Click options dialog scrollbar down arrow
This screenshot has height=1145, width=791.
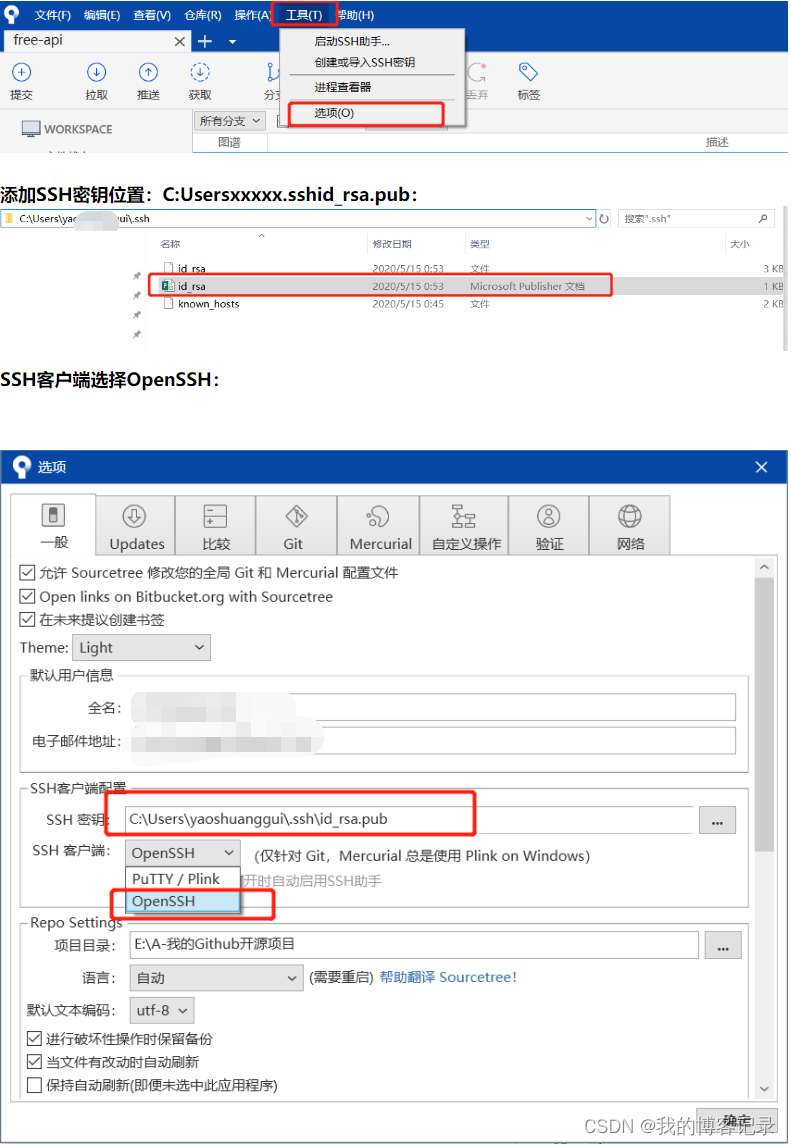point(764,1089)
